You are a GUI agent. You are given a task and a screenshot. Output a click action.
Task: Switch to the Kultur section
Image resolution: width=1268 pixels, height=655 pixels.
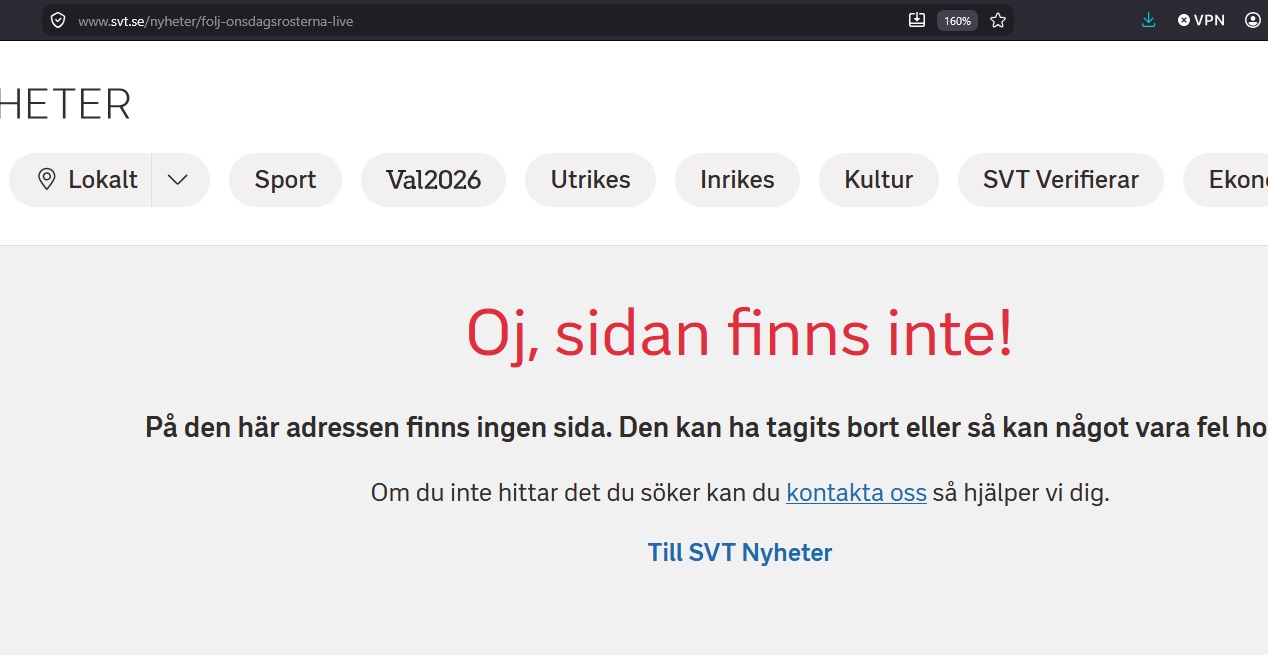tap(879, 180)
